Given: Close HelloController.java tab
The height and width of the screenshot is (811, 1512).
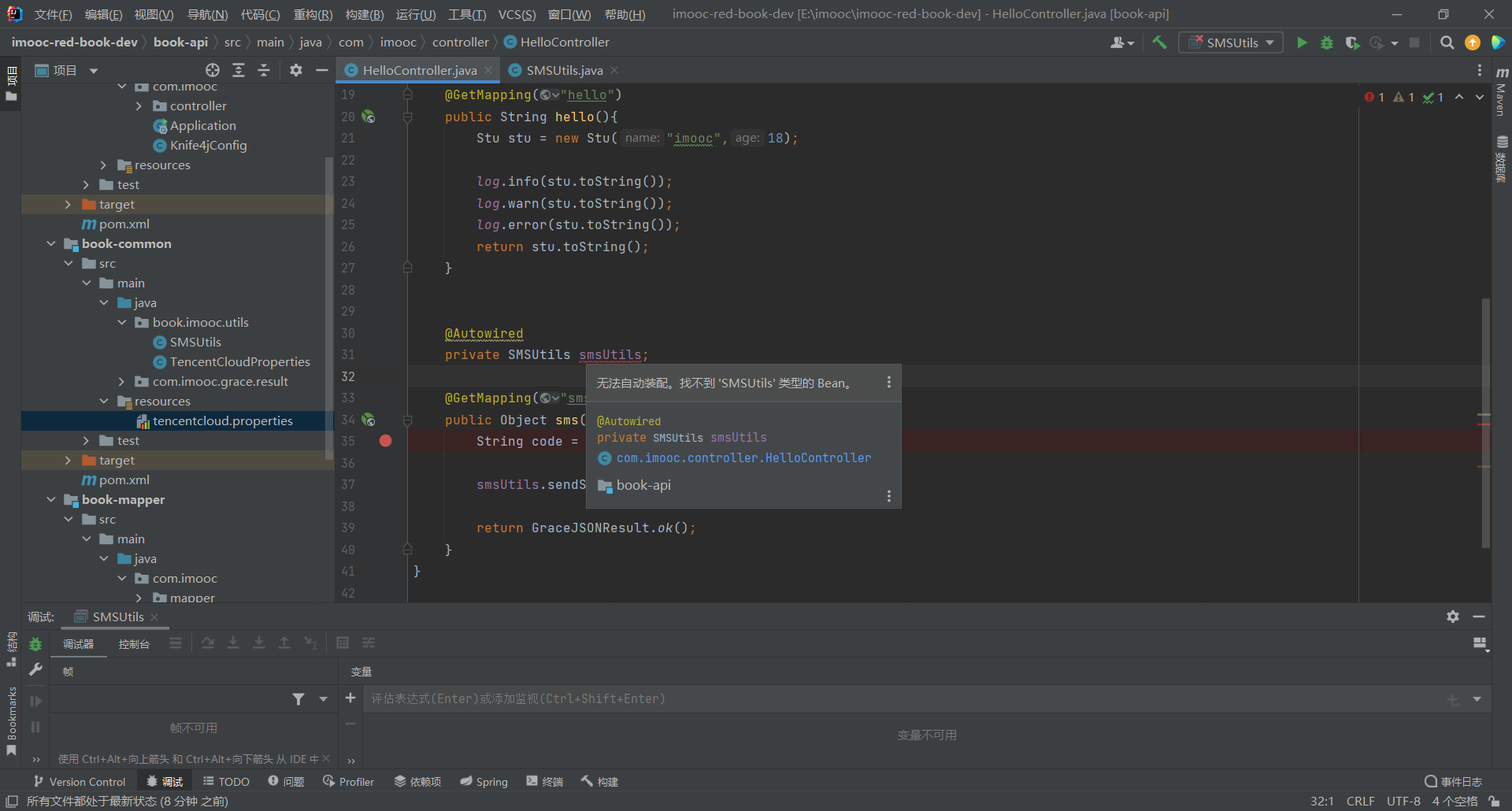Looking at the screenshot, I should coord(488,70).
